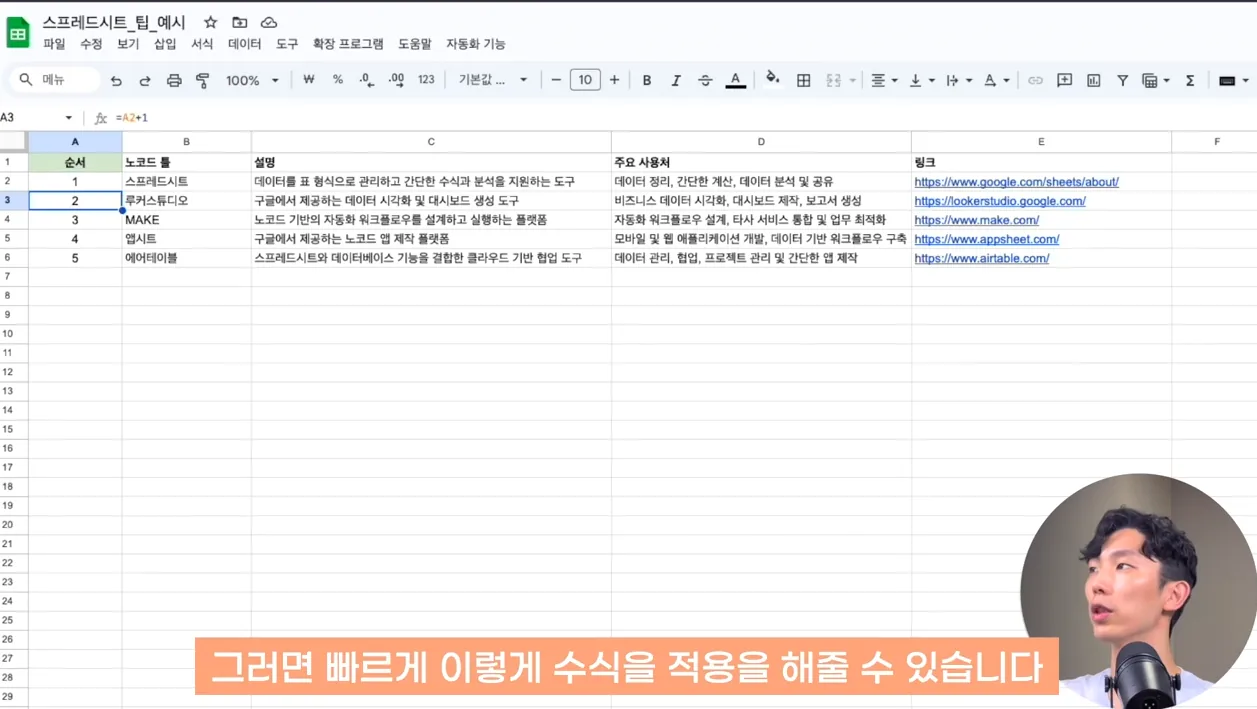Open the 123 number format menu
The image size is (1257, 709).
426,80
